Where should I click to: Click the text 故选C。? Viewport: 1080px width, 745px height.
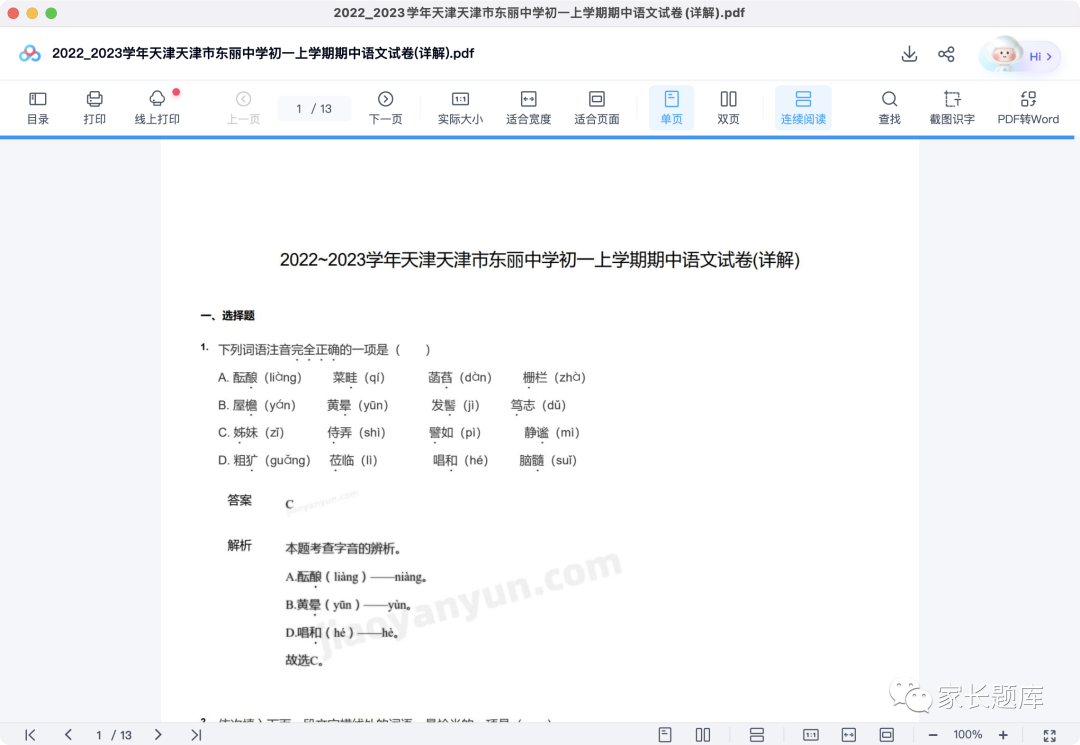304,660
